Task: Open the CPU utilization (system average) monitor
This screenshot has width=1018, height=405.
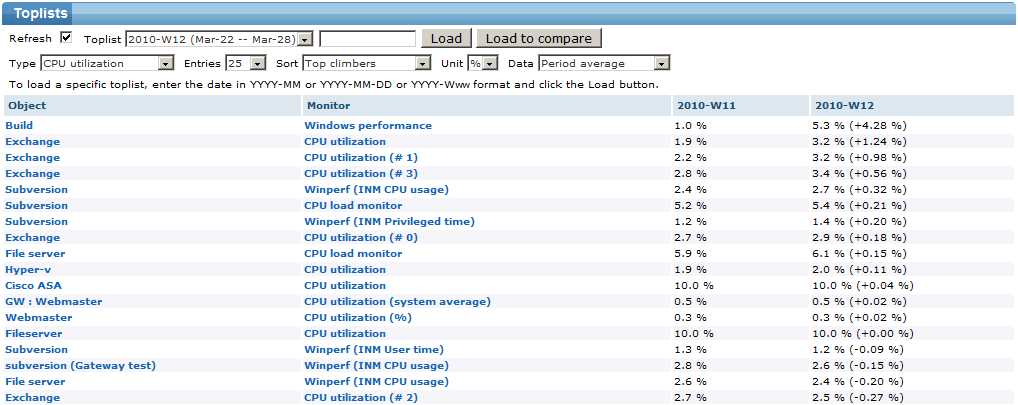Action: pos(397,302)
